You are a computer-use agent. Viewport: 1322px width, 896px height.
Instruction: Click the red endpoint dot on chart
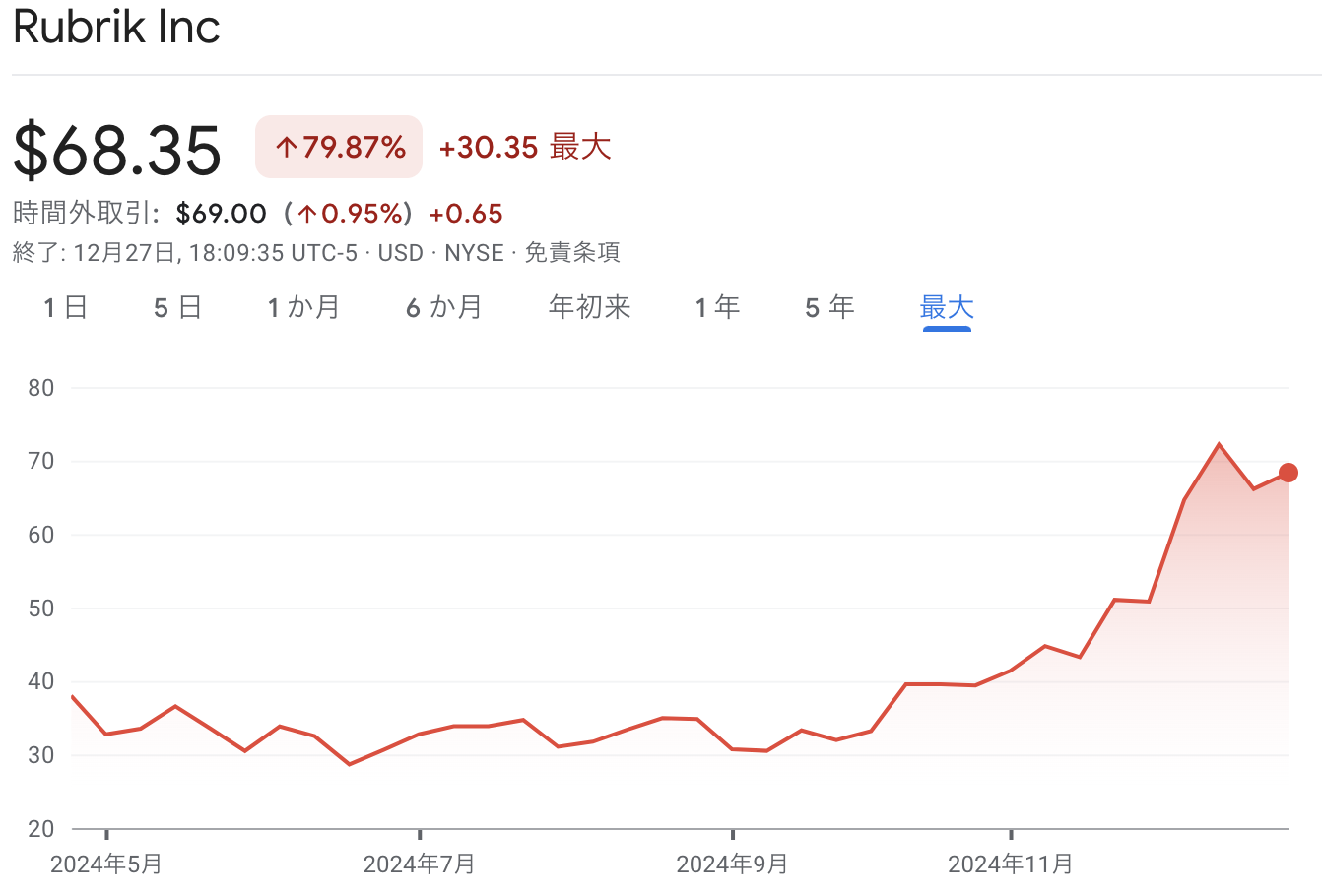1288,473
